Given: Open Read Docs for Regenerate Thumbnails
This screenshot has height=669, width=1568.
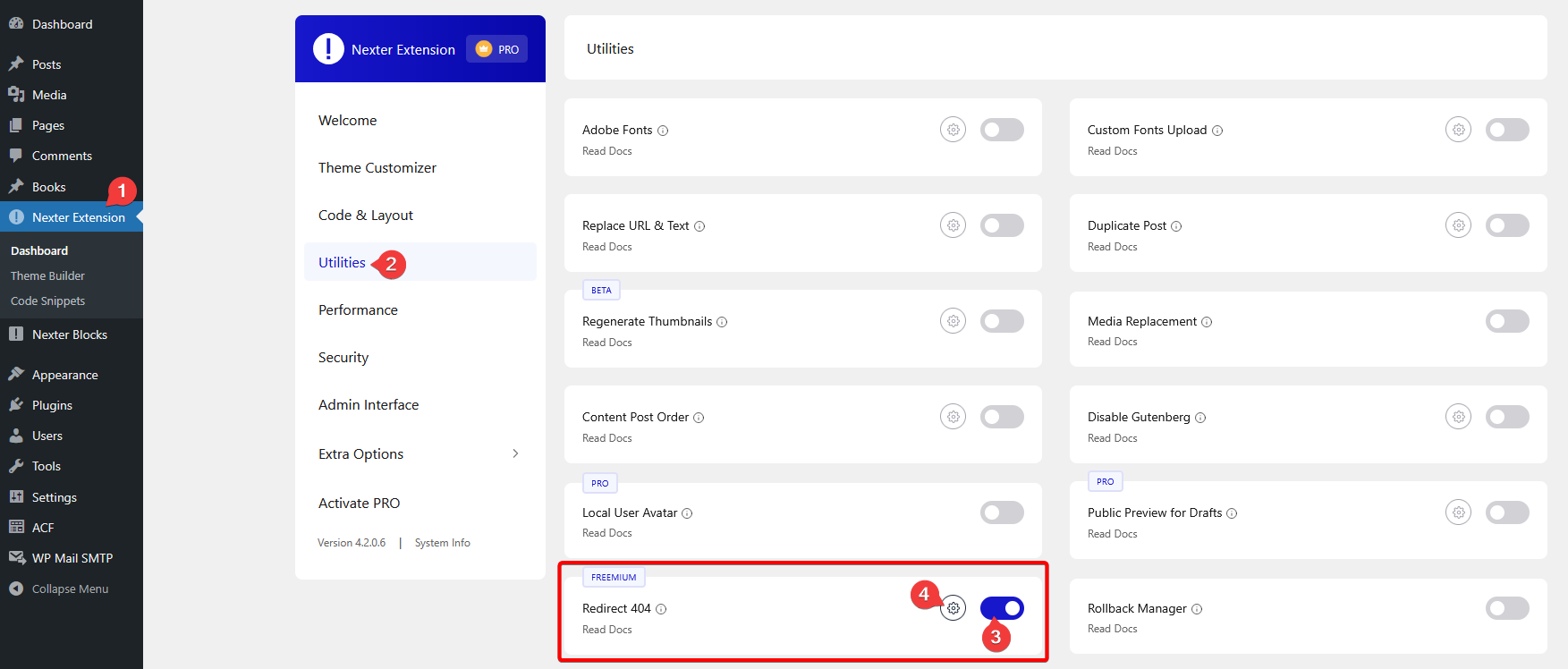Looking at the screenshot, I should (x=606, y=342).
